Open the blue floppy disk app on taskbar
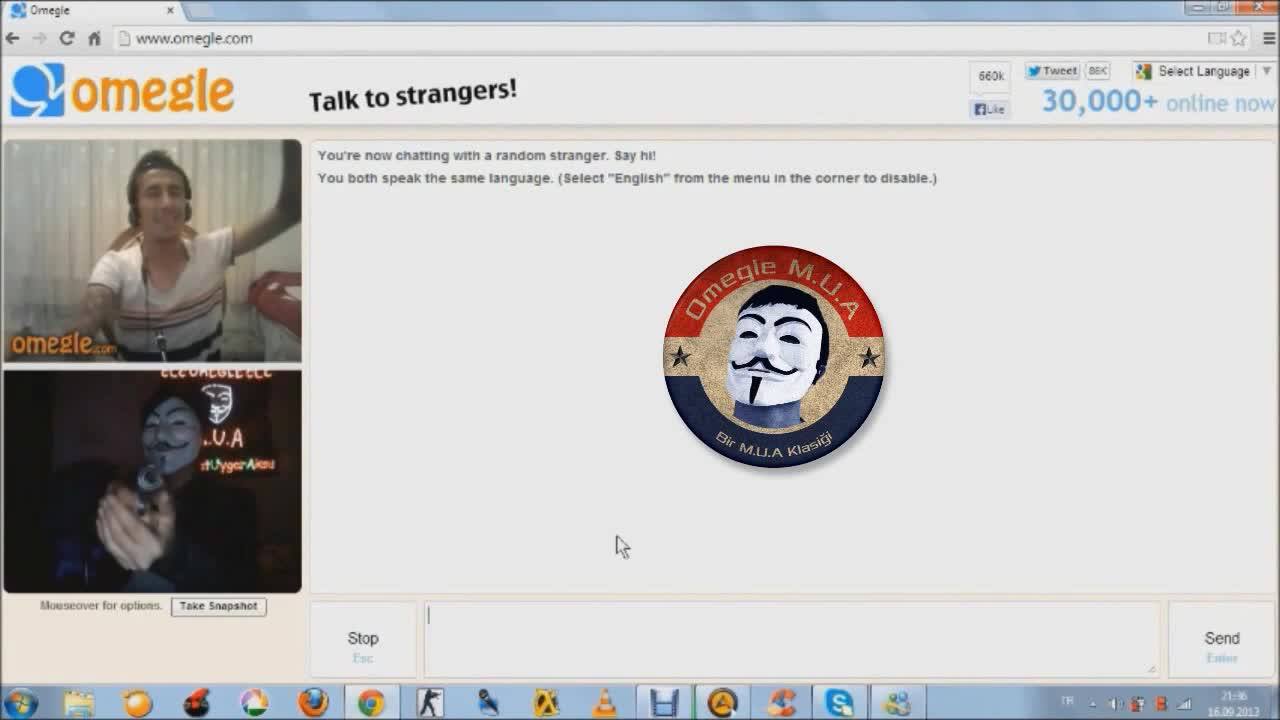Viewport: 1280px width, 720px height. tap(664, 703)
